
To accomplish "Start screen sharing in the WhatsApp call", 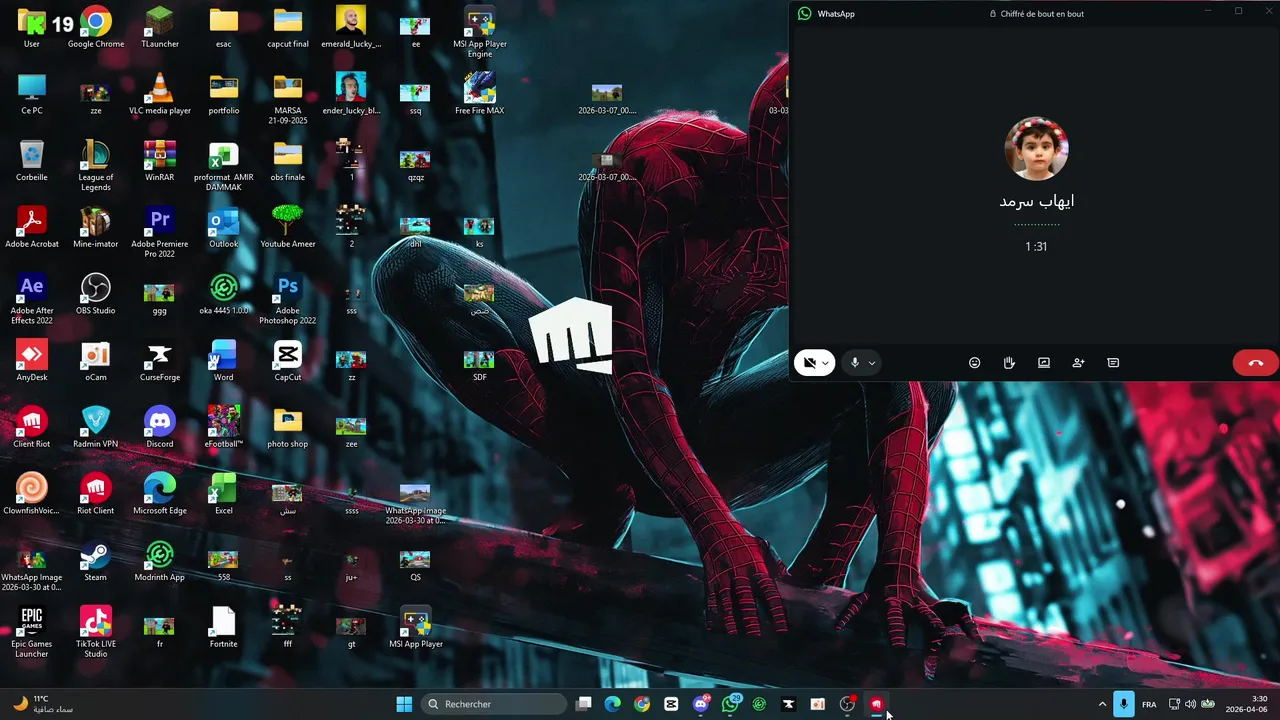I will (1044, 363).
